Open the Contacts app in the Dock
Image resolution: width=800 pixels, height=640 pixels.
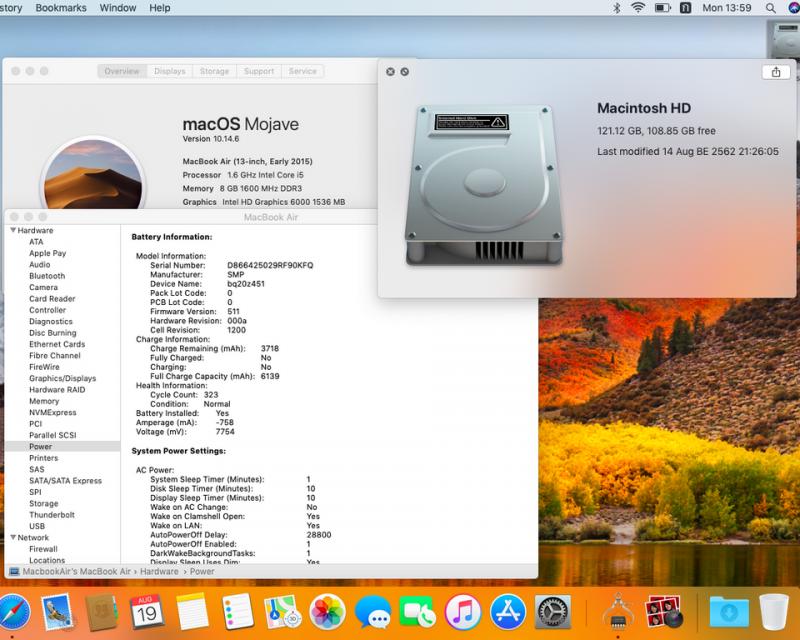[x=101, y=611]
